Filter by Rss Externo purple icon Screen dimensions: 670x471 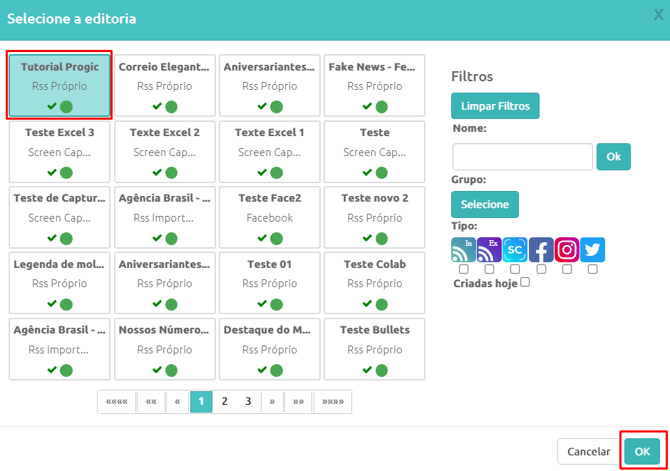pos(489,250)
